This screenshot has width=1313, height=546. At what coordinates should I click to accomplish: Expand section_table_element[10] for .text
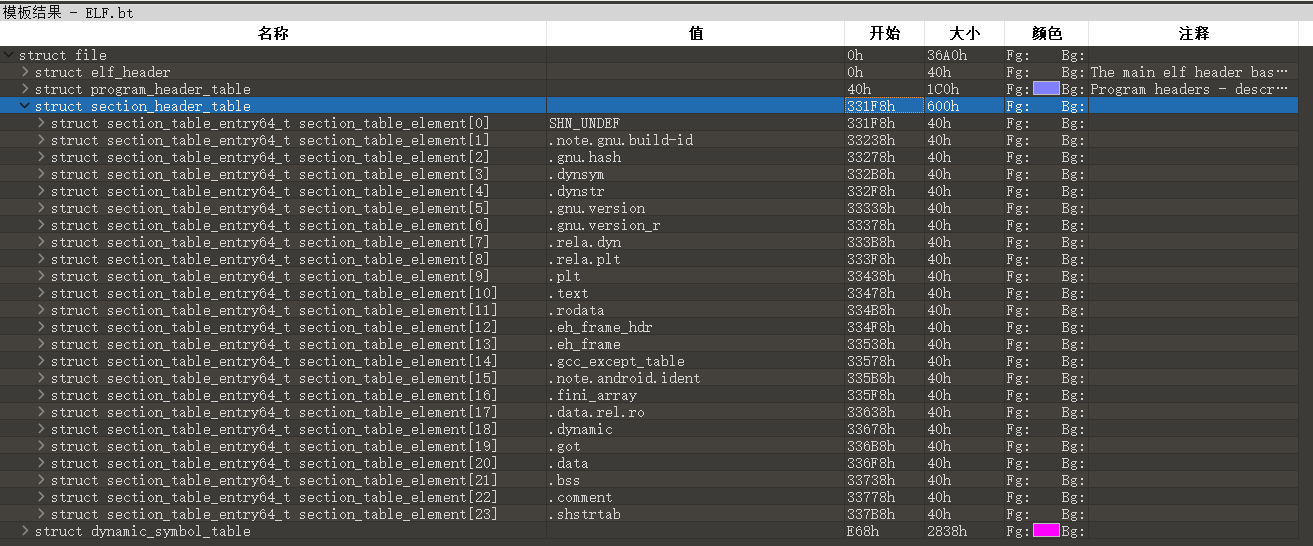click(41, 294)
